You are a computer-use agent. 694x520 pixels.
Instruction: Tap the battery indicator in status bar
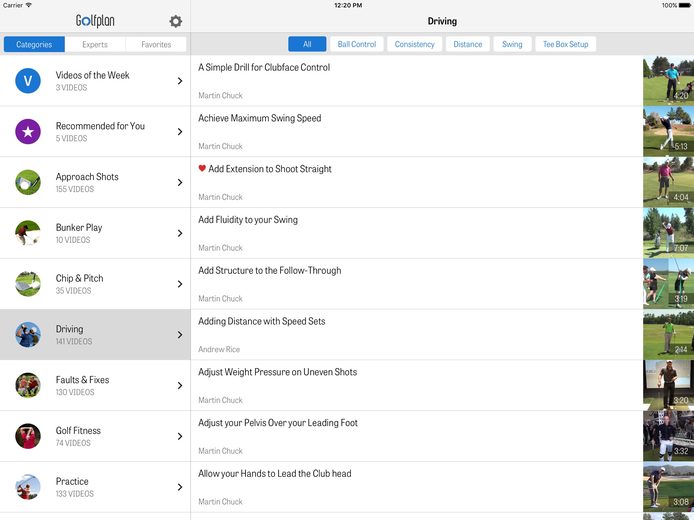pos(685,5)
